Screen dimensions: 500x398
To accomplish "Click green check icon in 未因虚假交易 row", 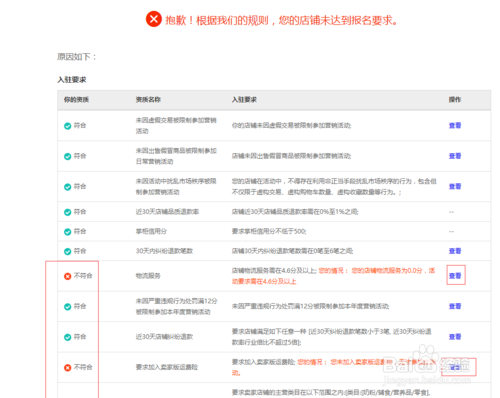I will (68, 126).
